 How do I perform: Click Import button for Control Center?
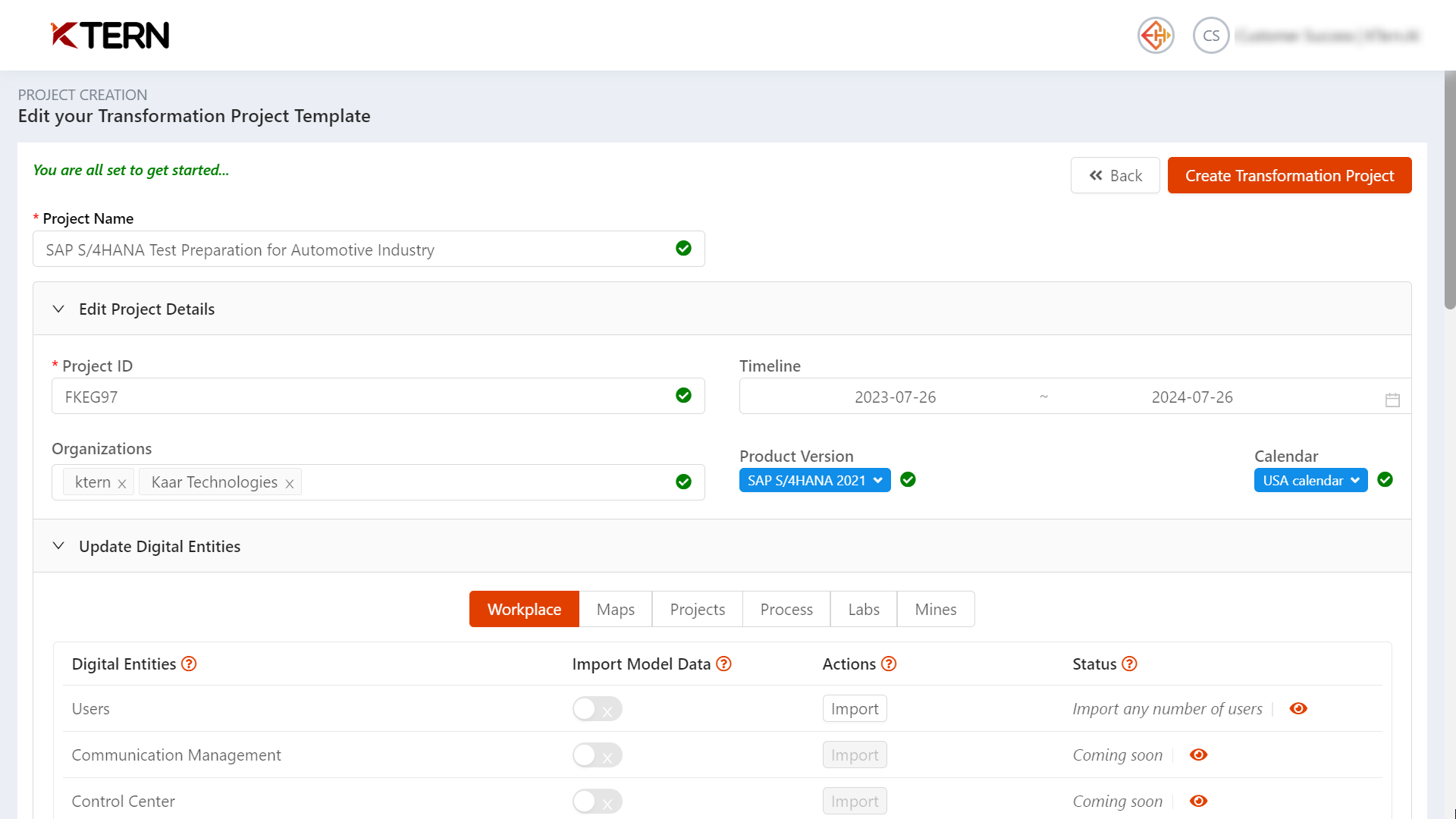855,801
